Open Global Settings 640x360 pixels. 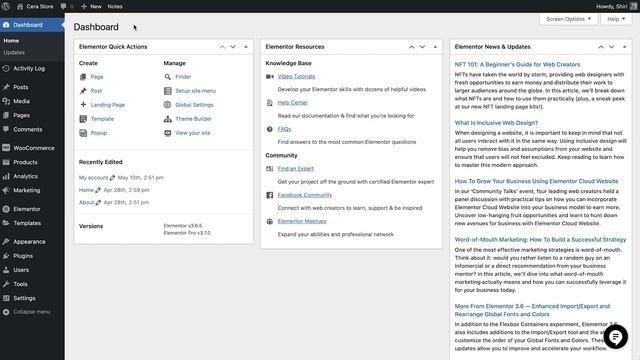(194, 105)
